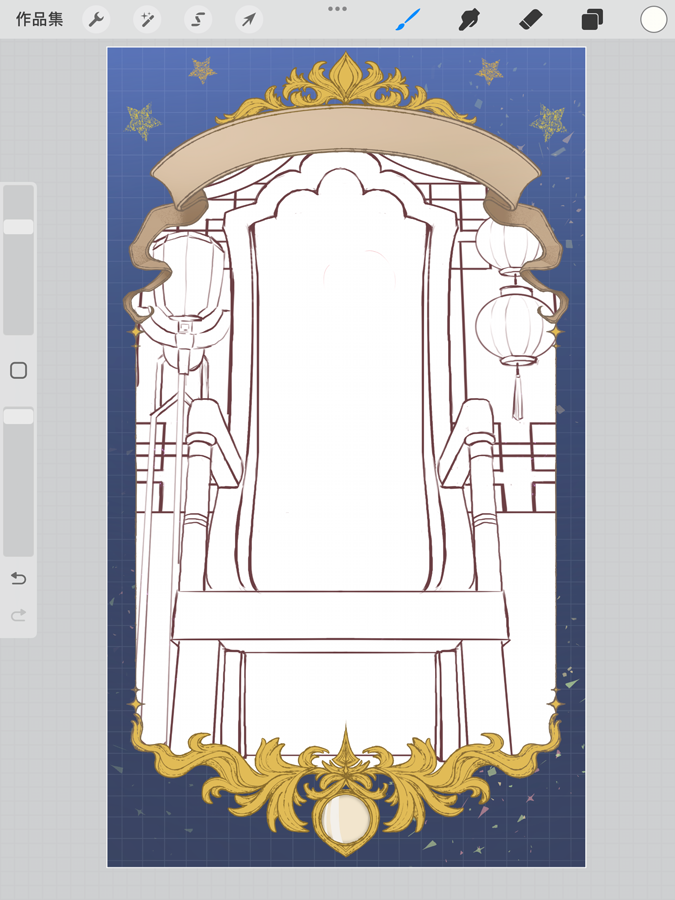
Task: Activate the Selection tool
Action: (x=198, y=20)
